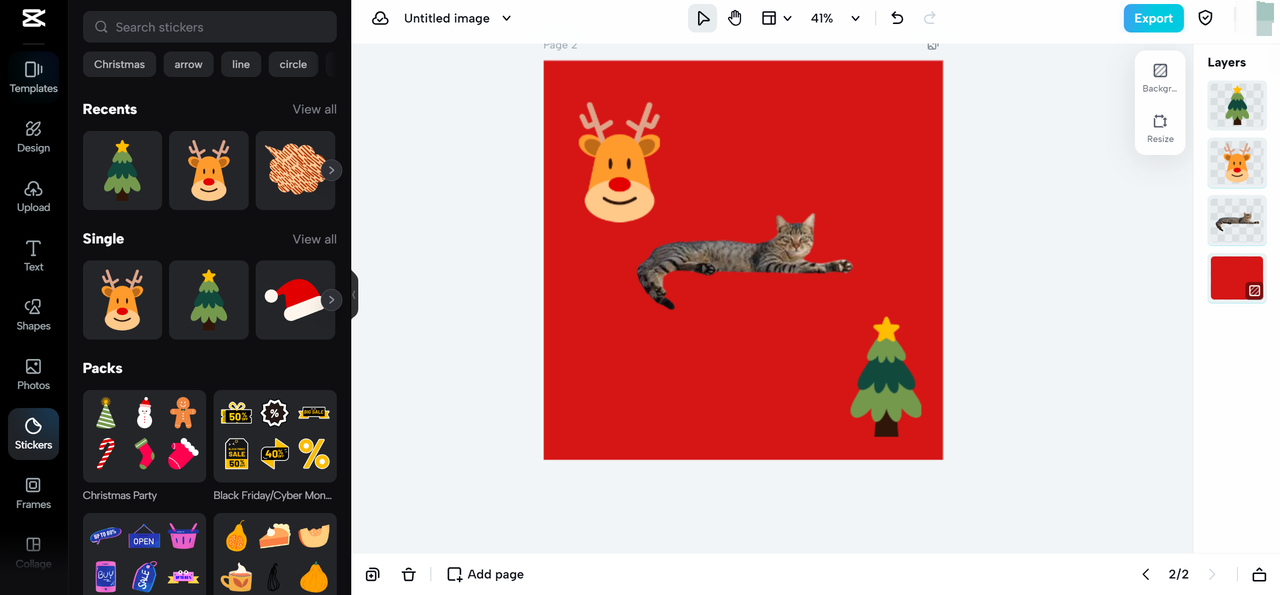The height and width of the screenshot is (595, 1280).
Task: Focus the Search stickers field
Action: pos(210,27)
